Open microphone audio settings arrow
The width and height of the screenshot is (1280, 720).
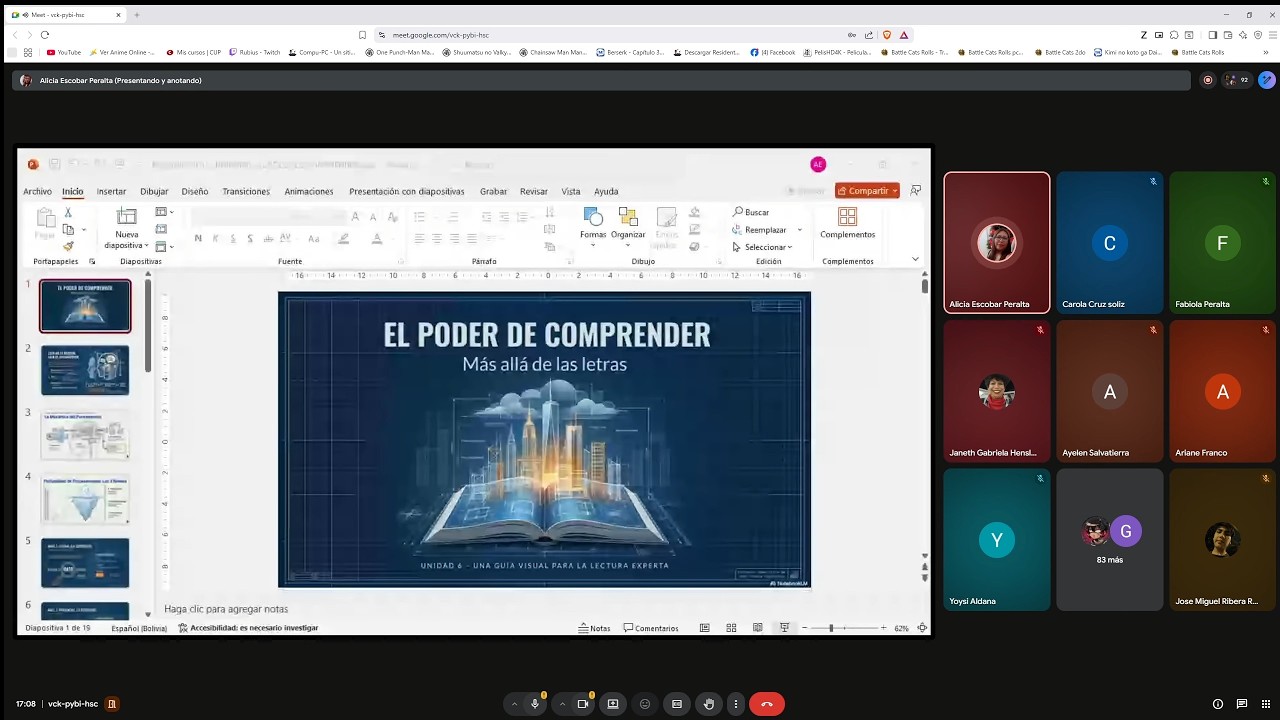pyautogui.click(x=514, y=704)
